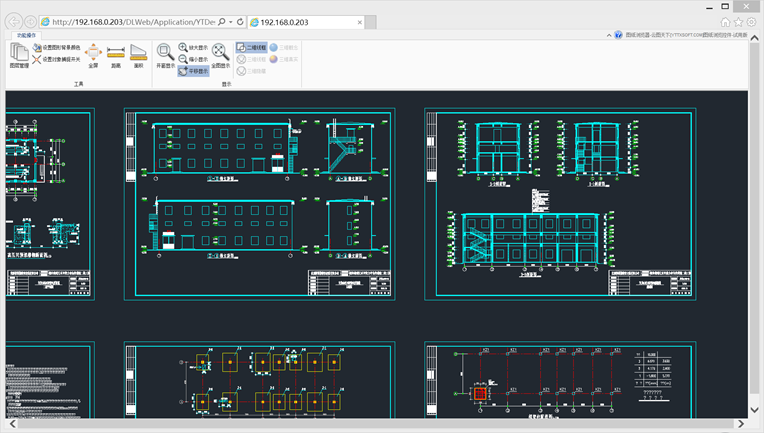
Task: Open browser settings gear menu
Action: pyautogui.click(x=751, y=21)
